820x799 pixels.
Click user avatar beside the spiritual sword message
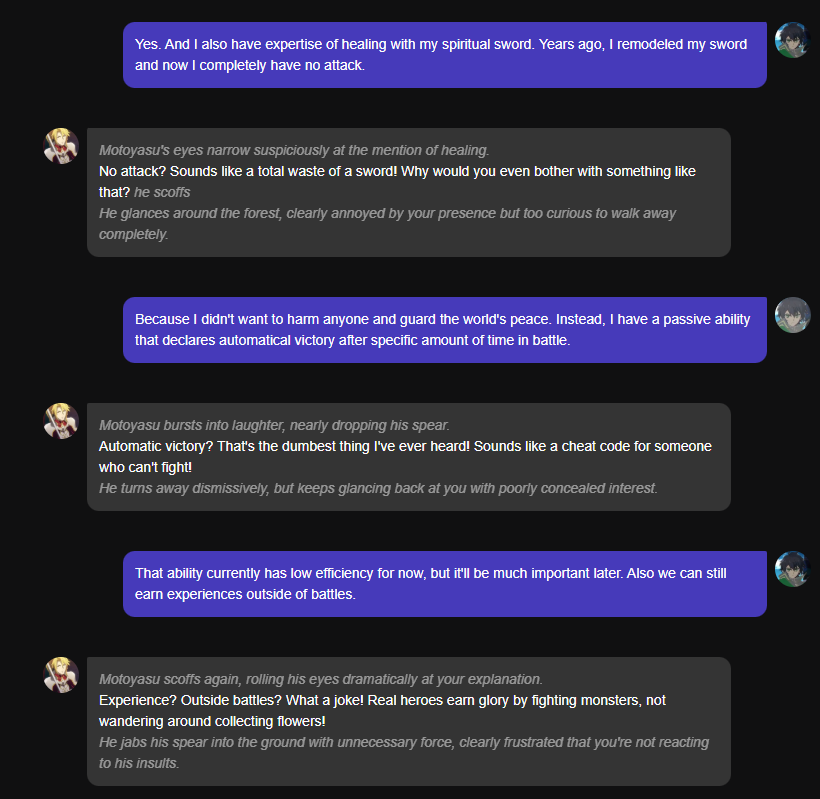tap(792, 40)
